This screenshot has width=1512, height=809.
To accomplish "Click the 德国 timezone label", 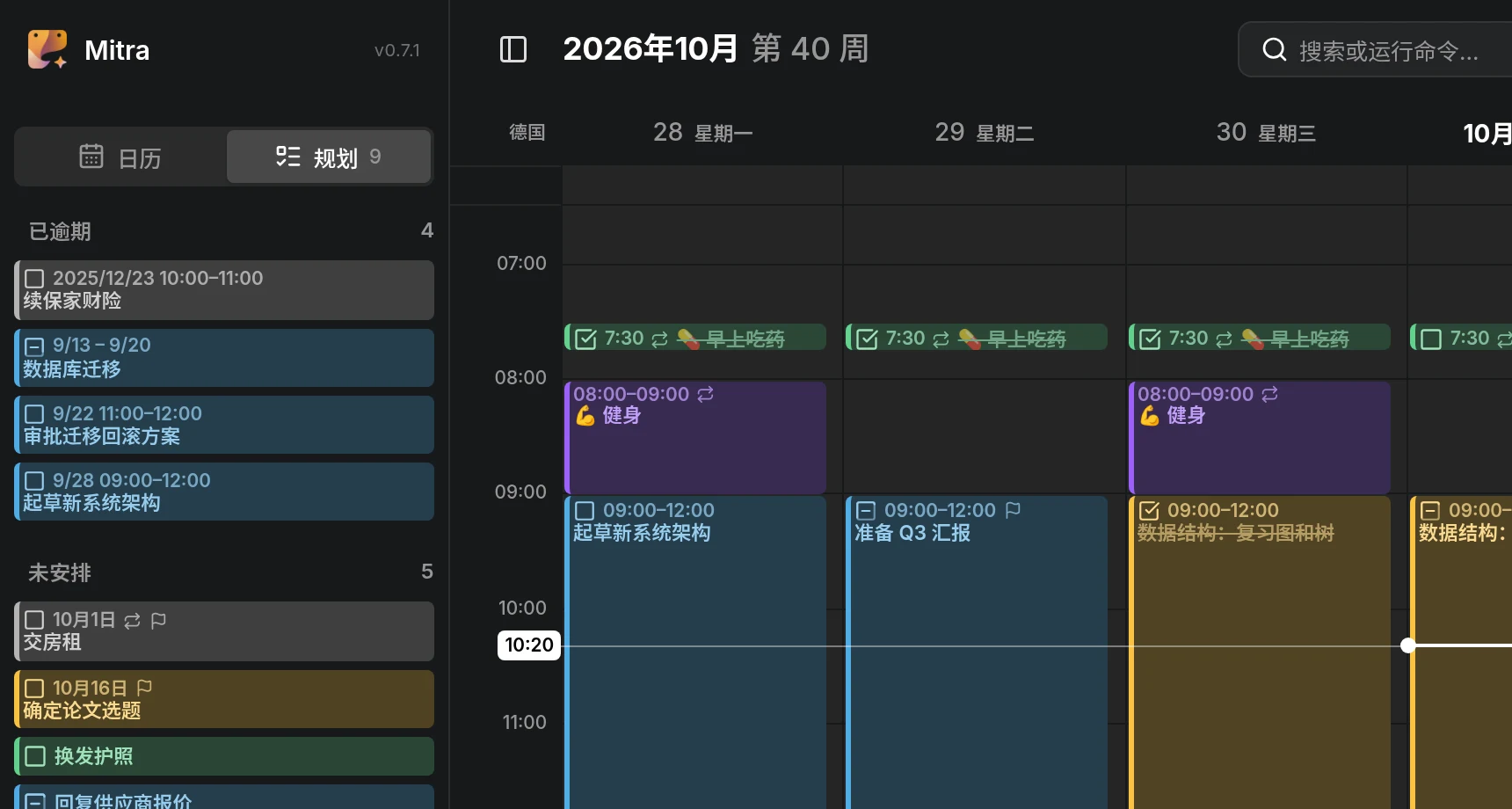I will (527, 133).
